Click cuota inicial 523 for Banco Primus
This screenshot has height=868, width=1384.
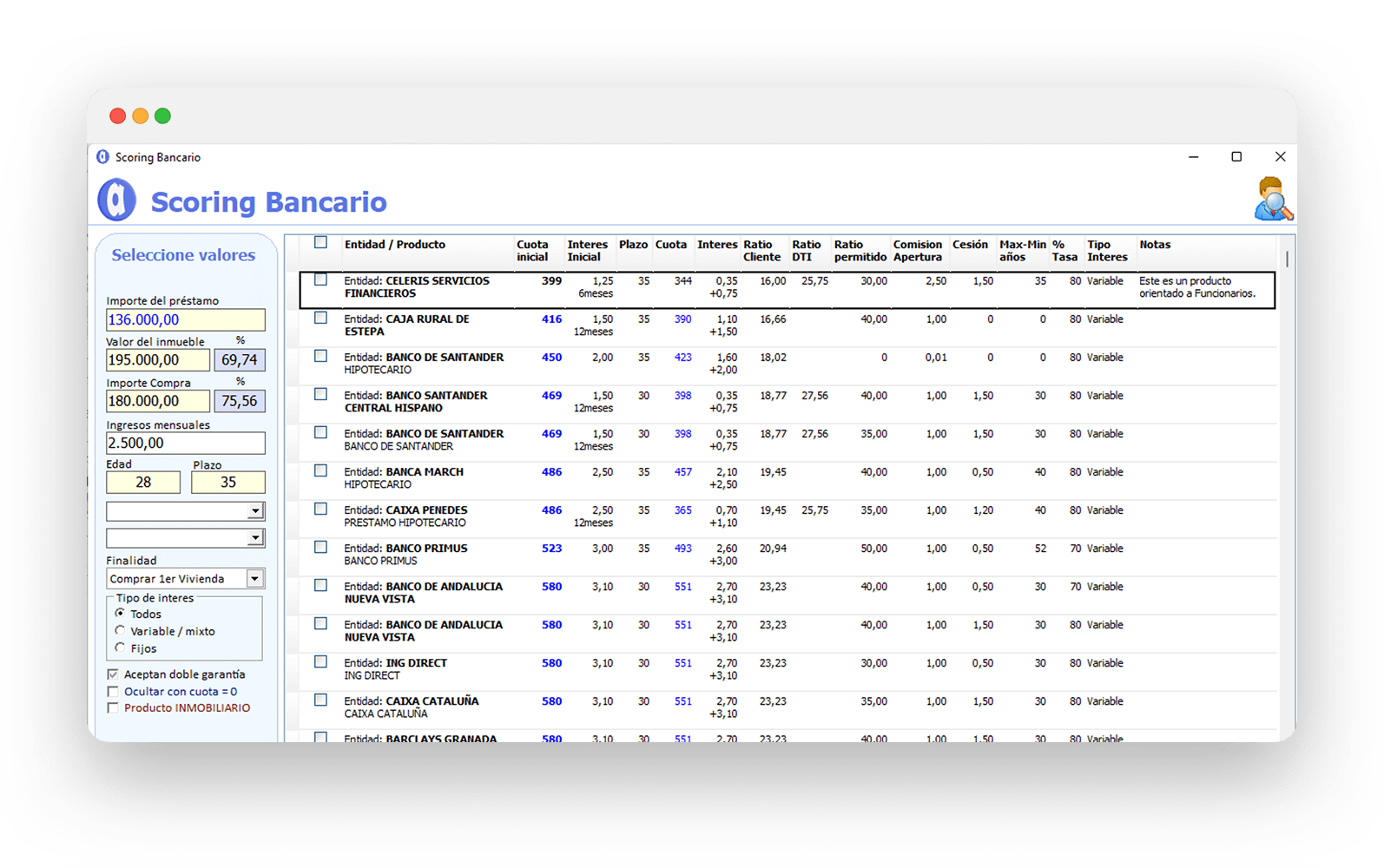click(x=551, y=549)
